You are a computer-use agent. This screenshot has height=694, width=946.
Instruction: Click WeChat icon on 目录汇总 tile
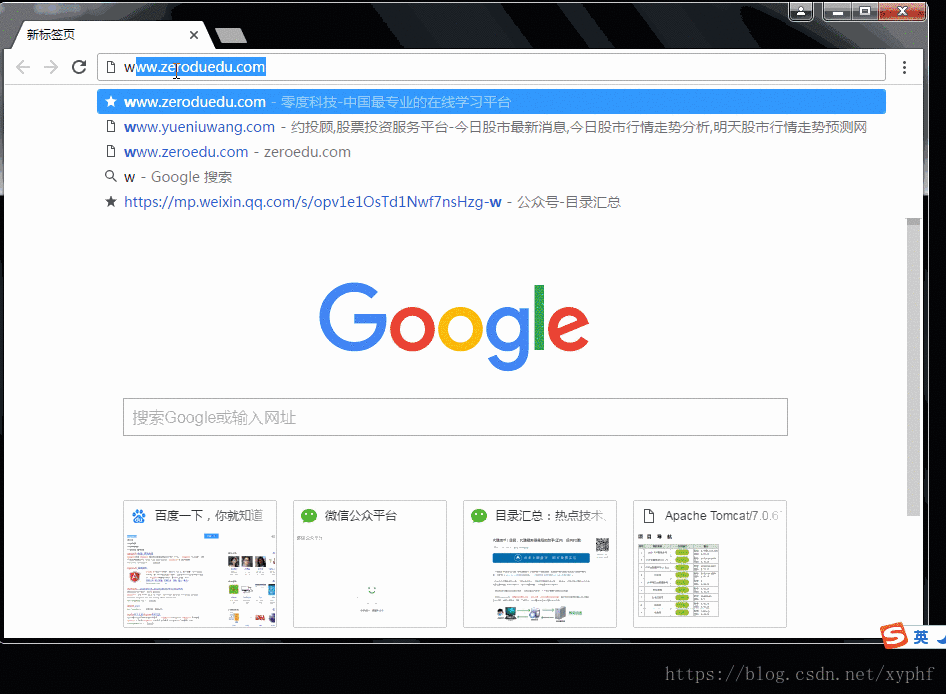479,516
